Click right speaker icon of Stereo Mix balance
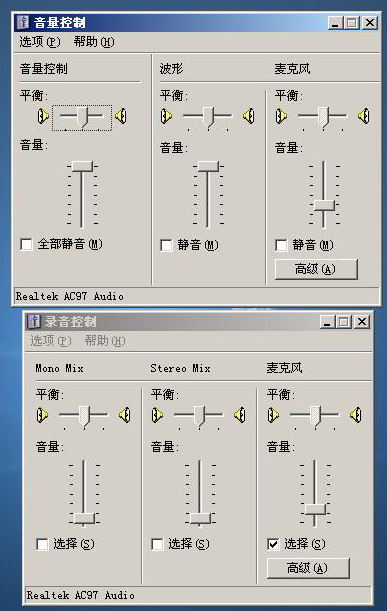This screenshot has height=611, width=387. tap(240, 415)
